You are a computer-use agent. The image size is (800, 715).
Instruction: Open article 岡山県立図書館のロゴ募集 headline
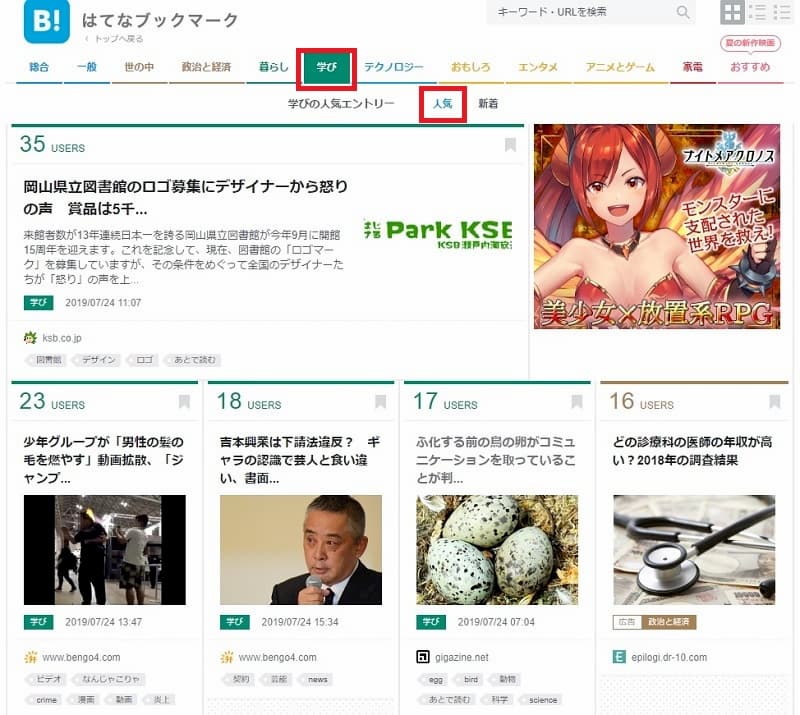coord(186,198)
